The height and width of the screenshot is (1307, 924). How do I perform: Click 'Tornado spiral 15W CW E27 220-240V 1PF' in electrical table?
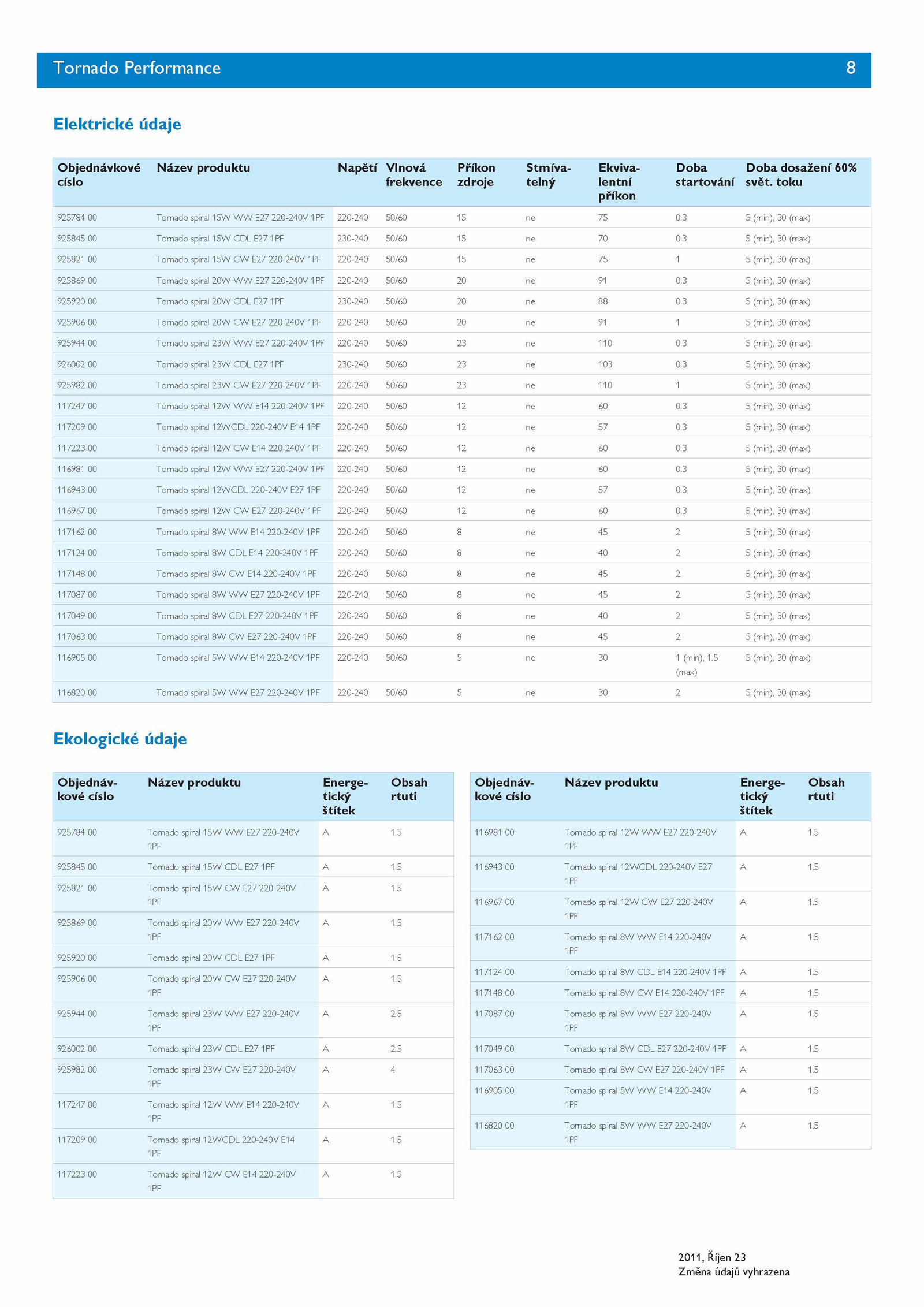point(239,259)
